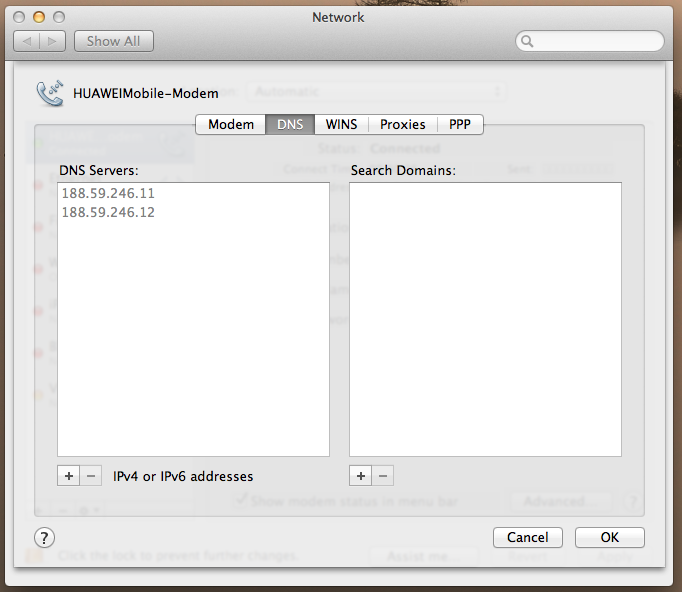Click the Show All button
The image size is (682, 592).
pyautogui.click(x=114, y=41)
